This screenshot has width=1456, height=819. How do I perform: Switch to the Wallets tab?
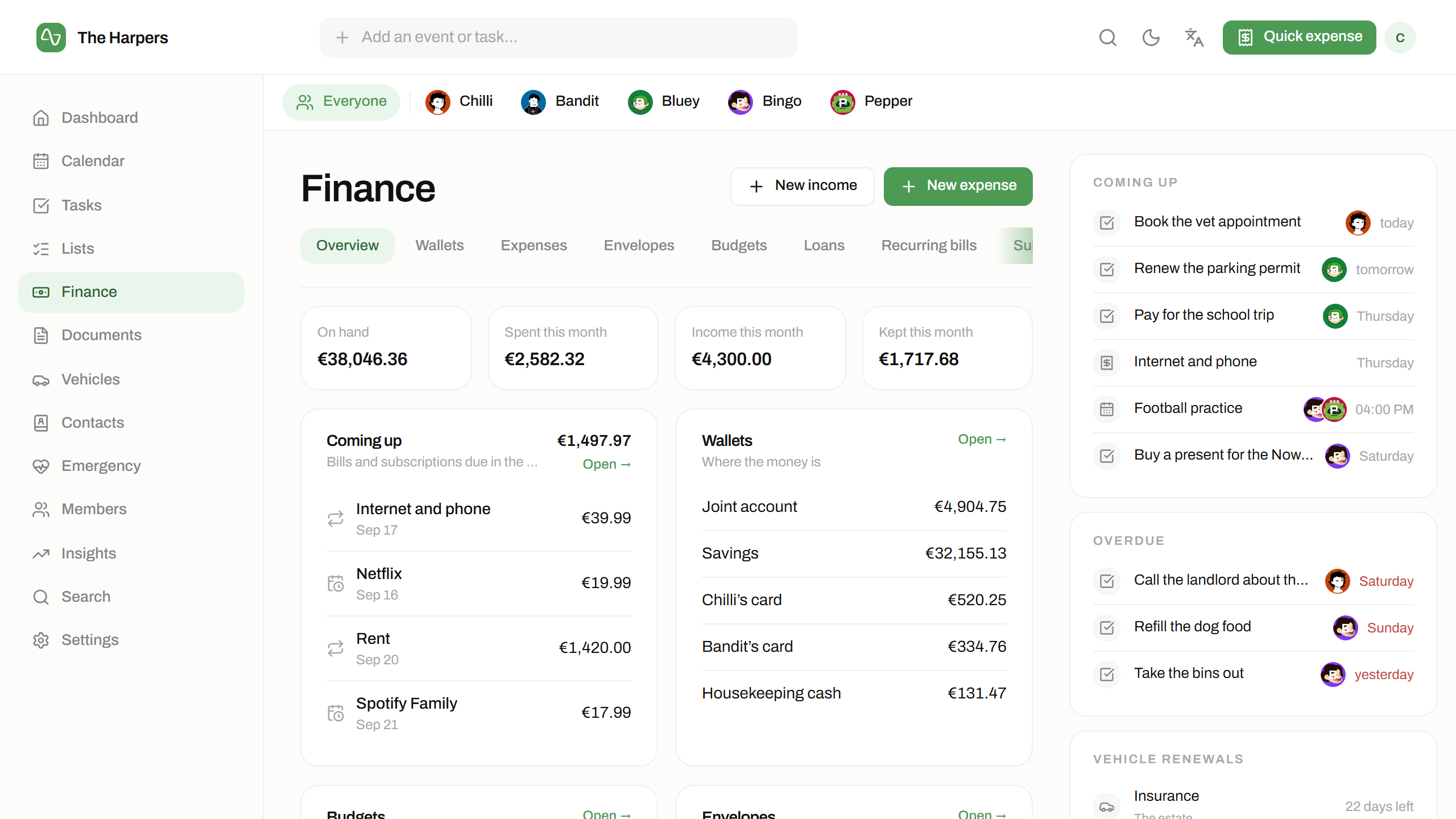(x=440, y=246)
